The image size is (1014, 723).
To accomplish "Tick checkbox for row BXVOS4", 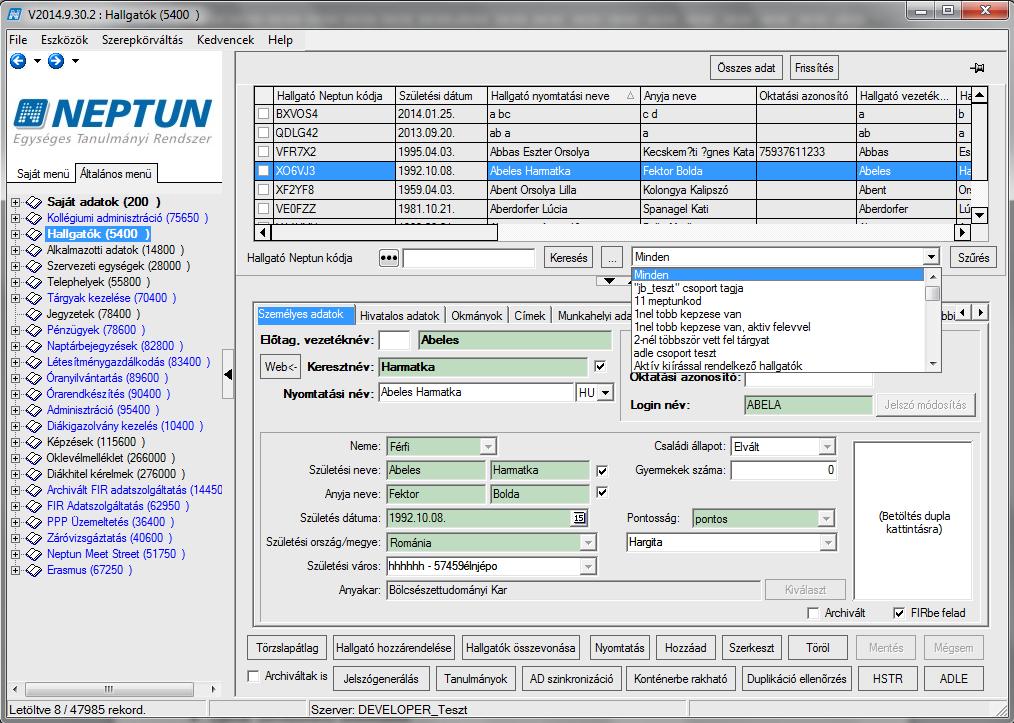I will pyautogui.click(x=264, y=114).
